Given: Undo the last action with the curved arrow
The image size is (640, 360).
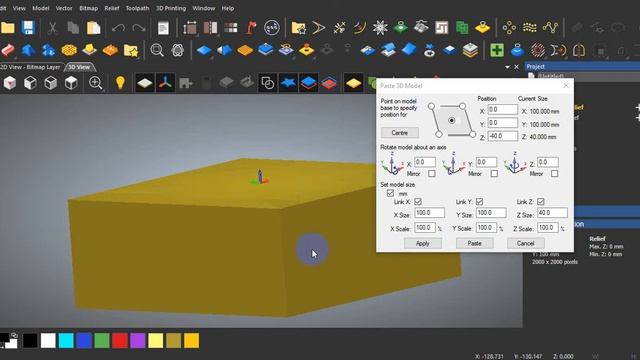Looking at the screenshot, I should 118,28.
